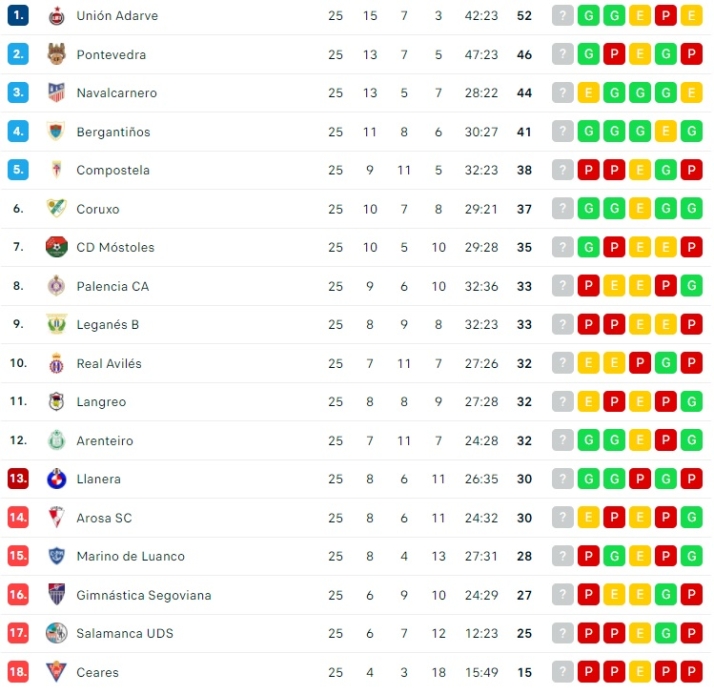Click the CD Móstoles crest icon
714x694 pixels.
[x=56, y=247]
